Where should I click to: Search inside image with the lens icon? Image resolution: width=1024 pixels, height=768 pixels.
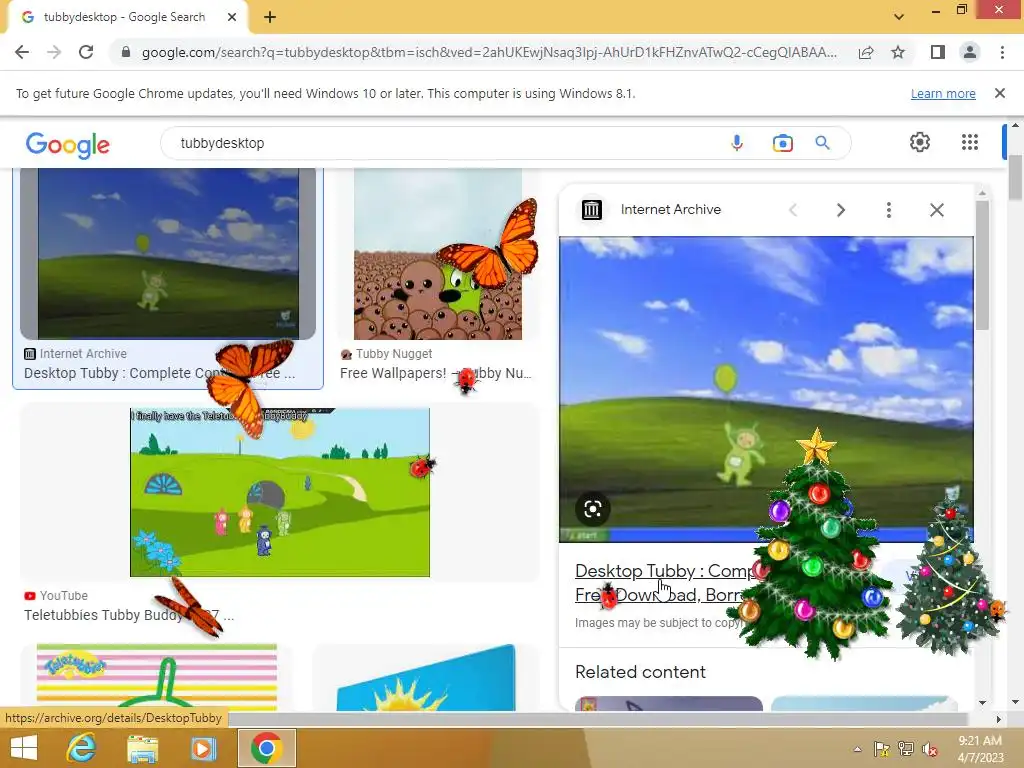[592, 509]
